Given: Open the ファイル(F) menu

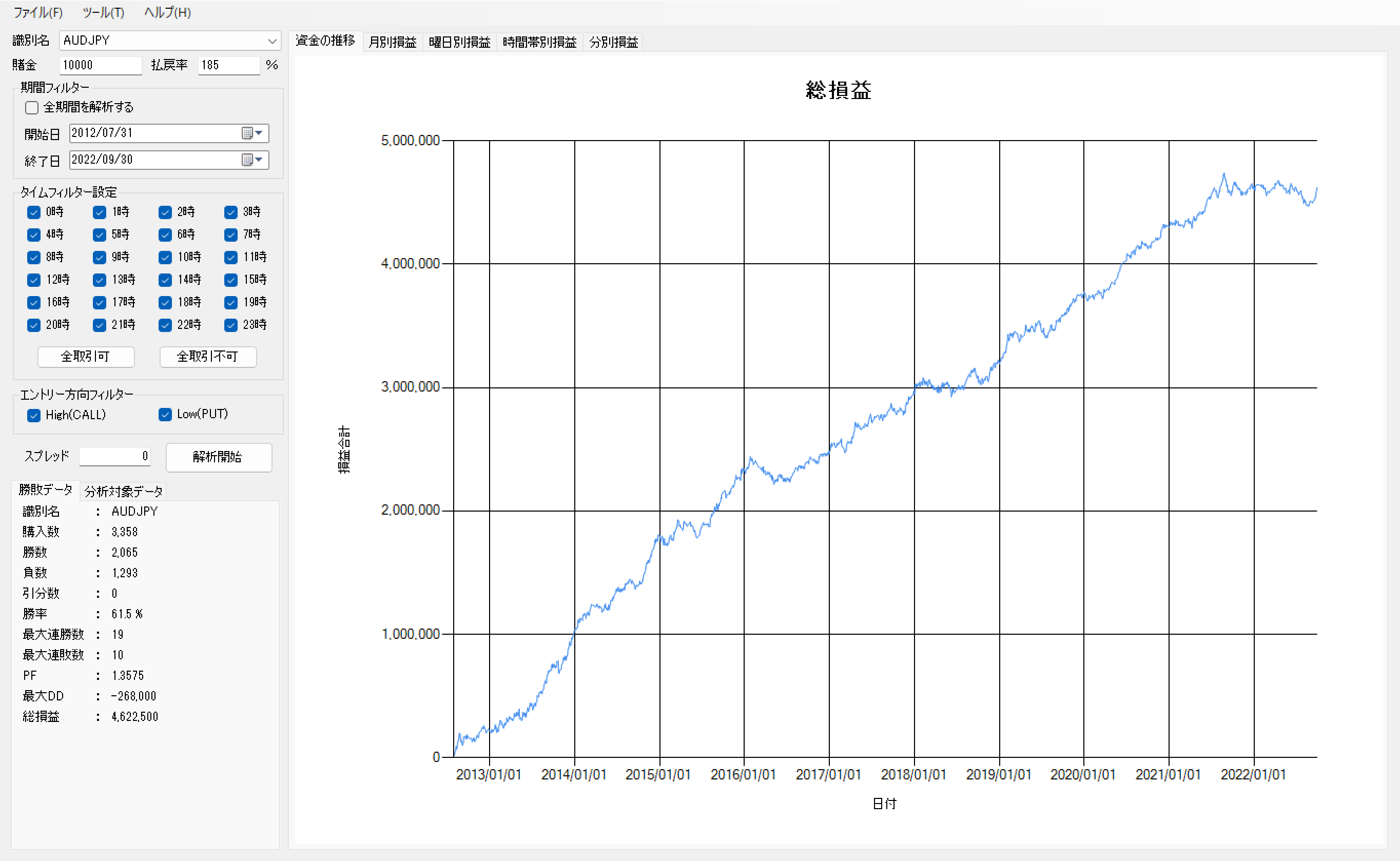Looking at the screenshot, I should (37, 12).
